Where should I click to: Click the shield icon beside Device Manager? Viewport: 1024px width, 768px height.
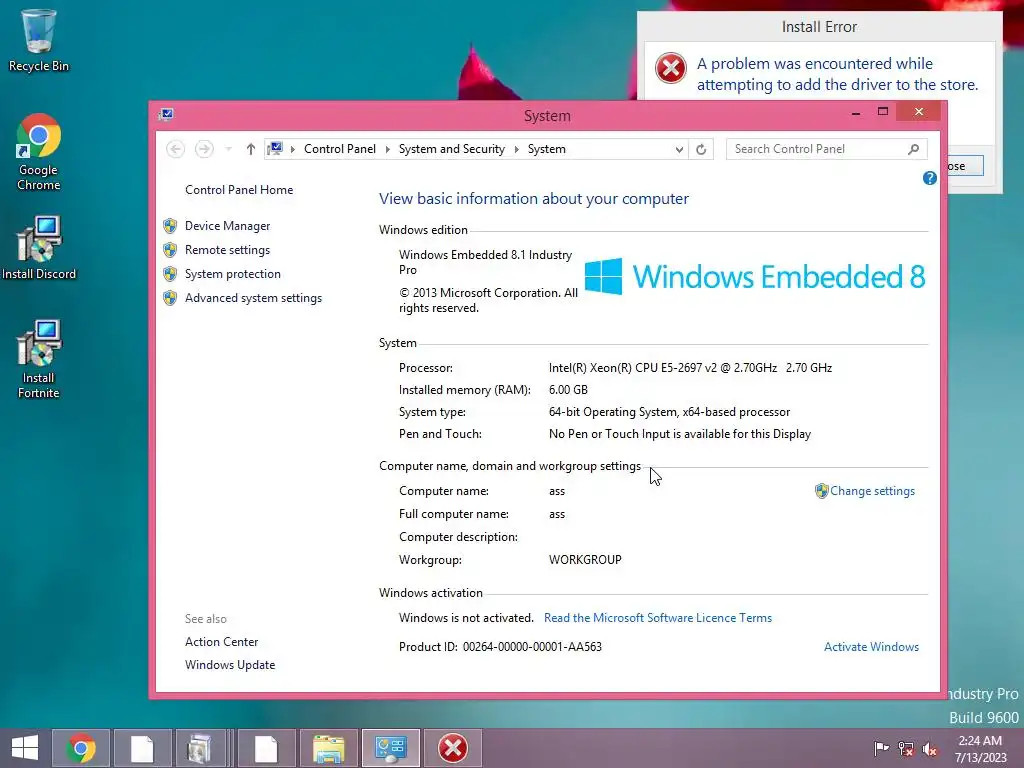(x=170, y=226)
